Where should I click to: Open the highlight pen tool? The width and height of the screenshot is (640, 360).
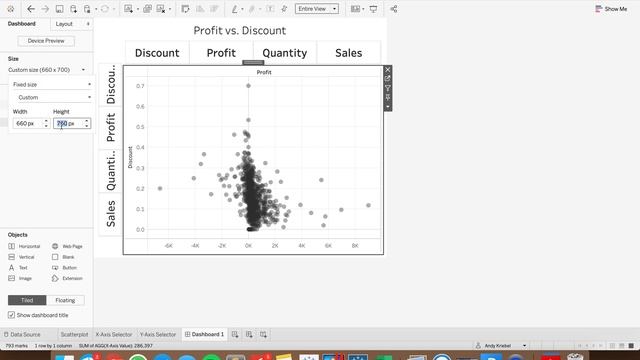coord(235,9)
